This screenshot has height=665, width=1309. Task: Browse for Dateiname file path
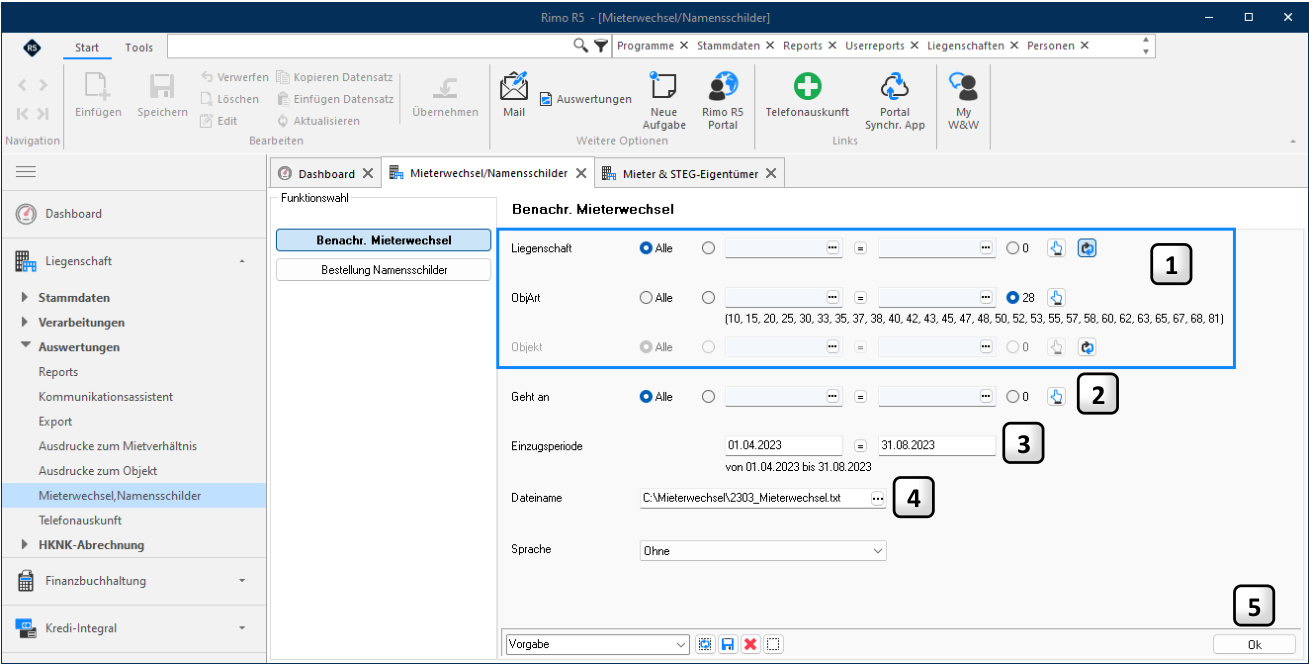coord(877,497)
